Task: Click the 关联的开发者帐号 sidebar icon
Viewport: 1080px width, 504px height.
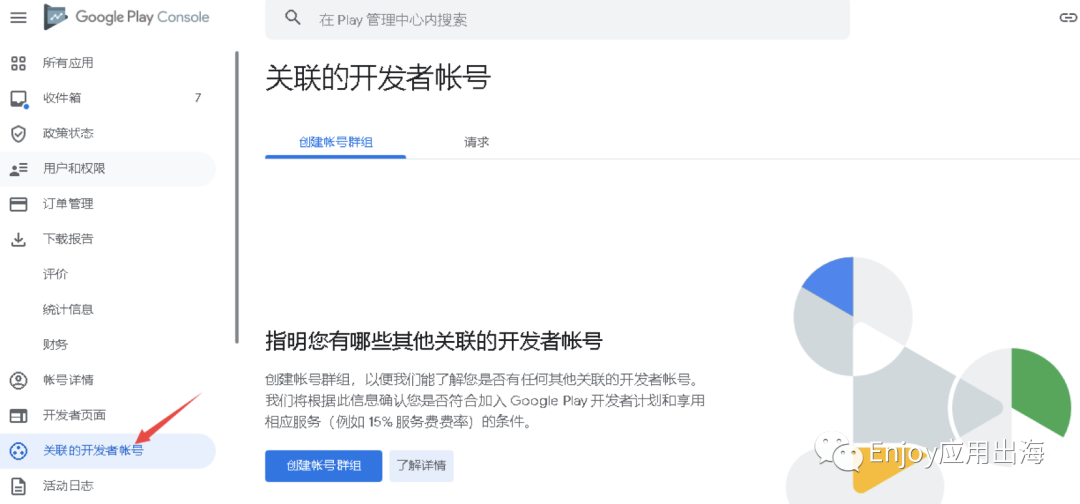Action: pyautogui.click(x=19, y=452)
